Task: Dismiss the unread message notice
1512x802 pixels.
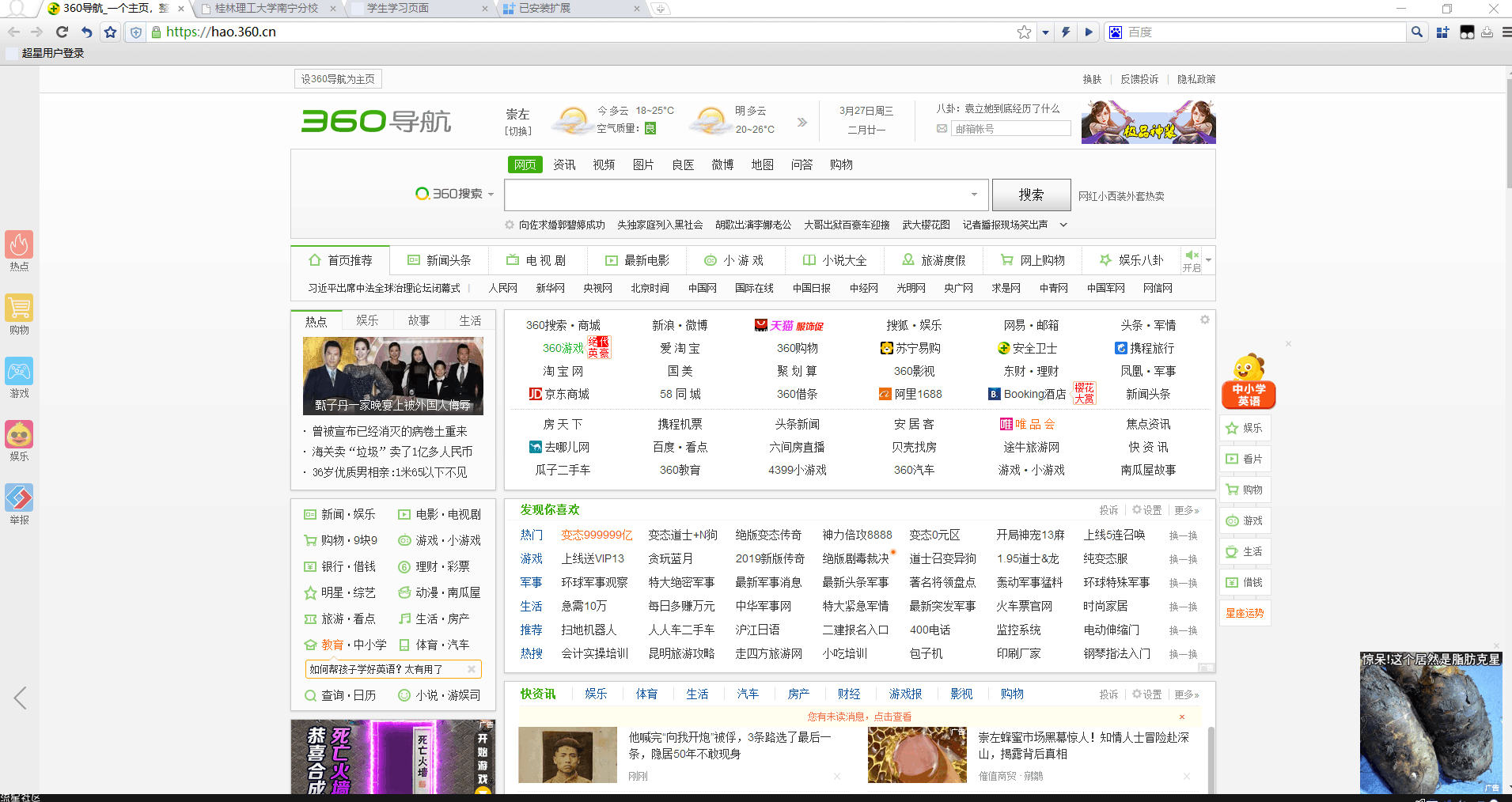Action: point(1182,717)
